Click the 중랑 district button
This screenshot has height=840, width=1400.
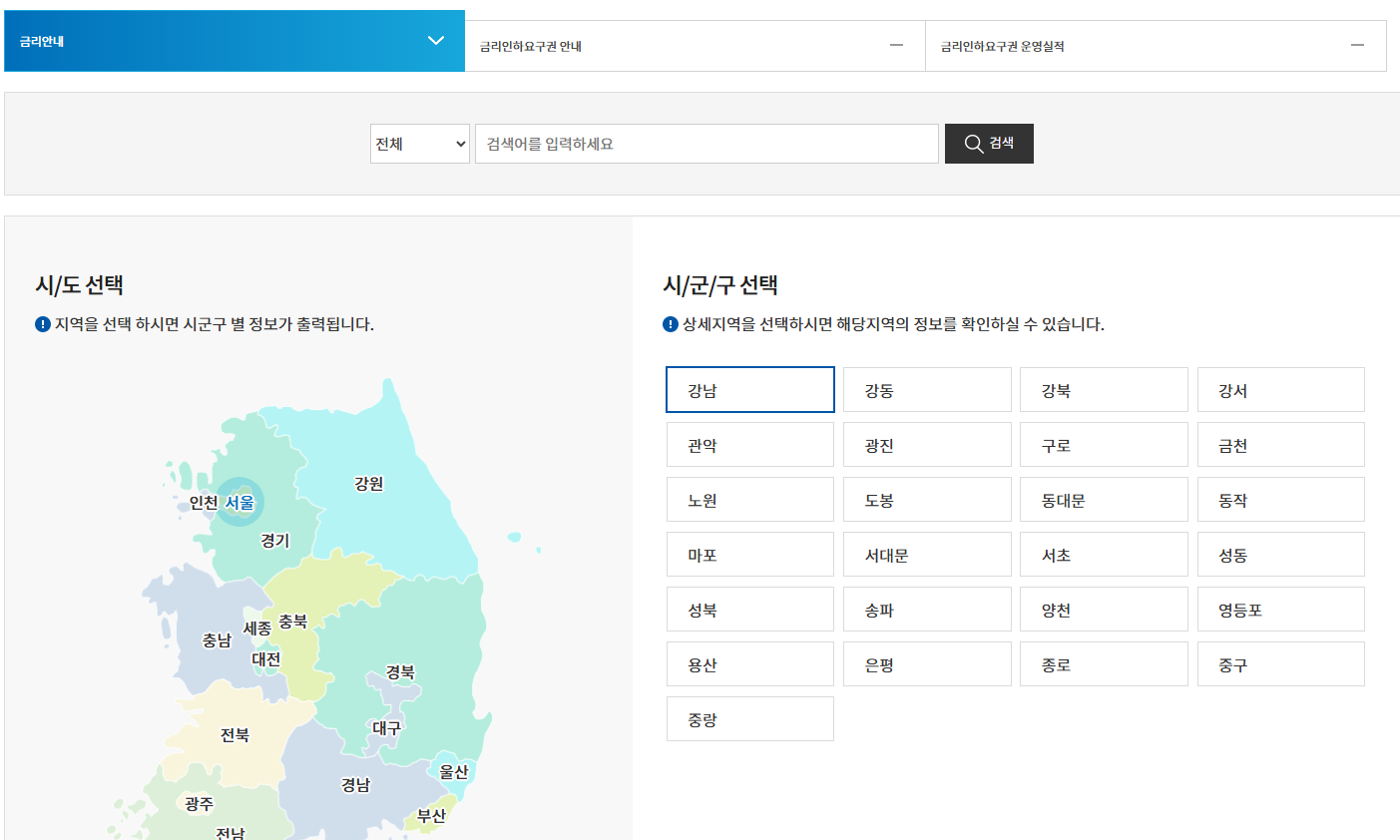pos(750,719)
